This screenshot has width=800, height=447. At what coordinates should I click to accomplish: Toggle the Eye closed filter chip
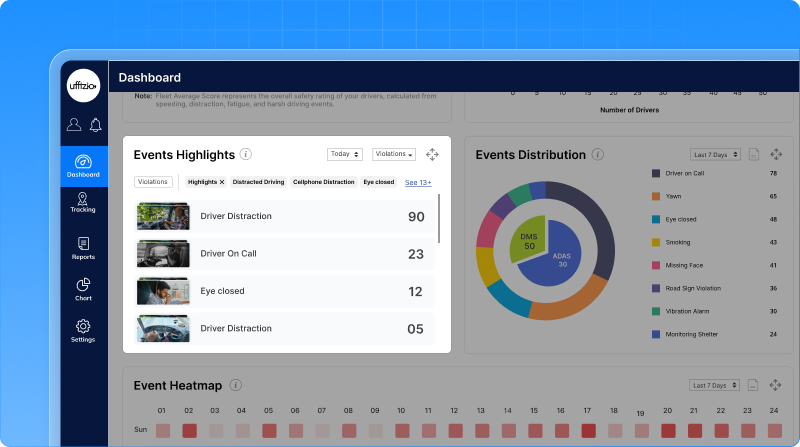(379, 183)
